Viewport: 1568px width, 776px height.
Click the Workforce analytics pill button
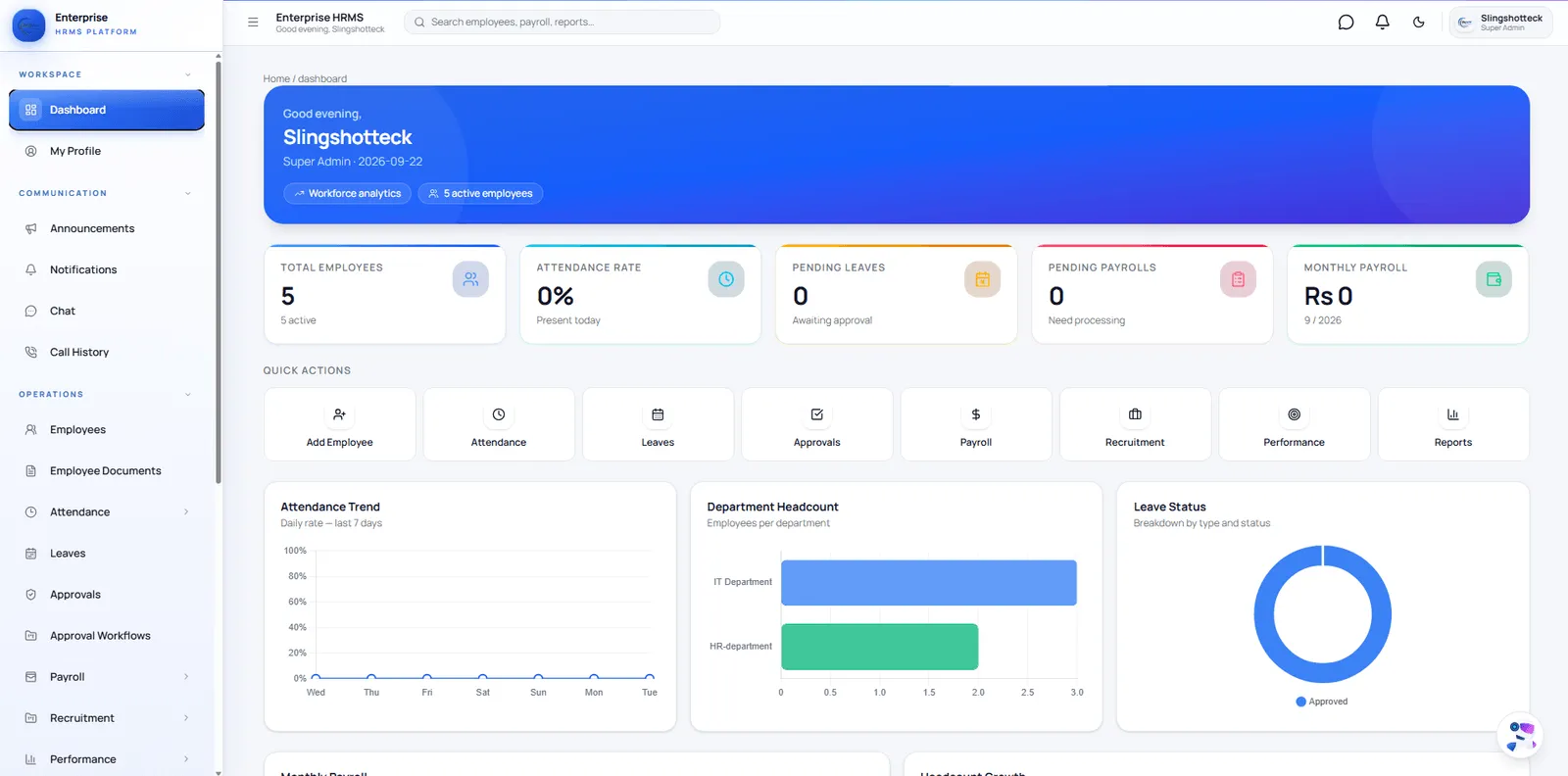click(347, 193)
